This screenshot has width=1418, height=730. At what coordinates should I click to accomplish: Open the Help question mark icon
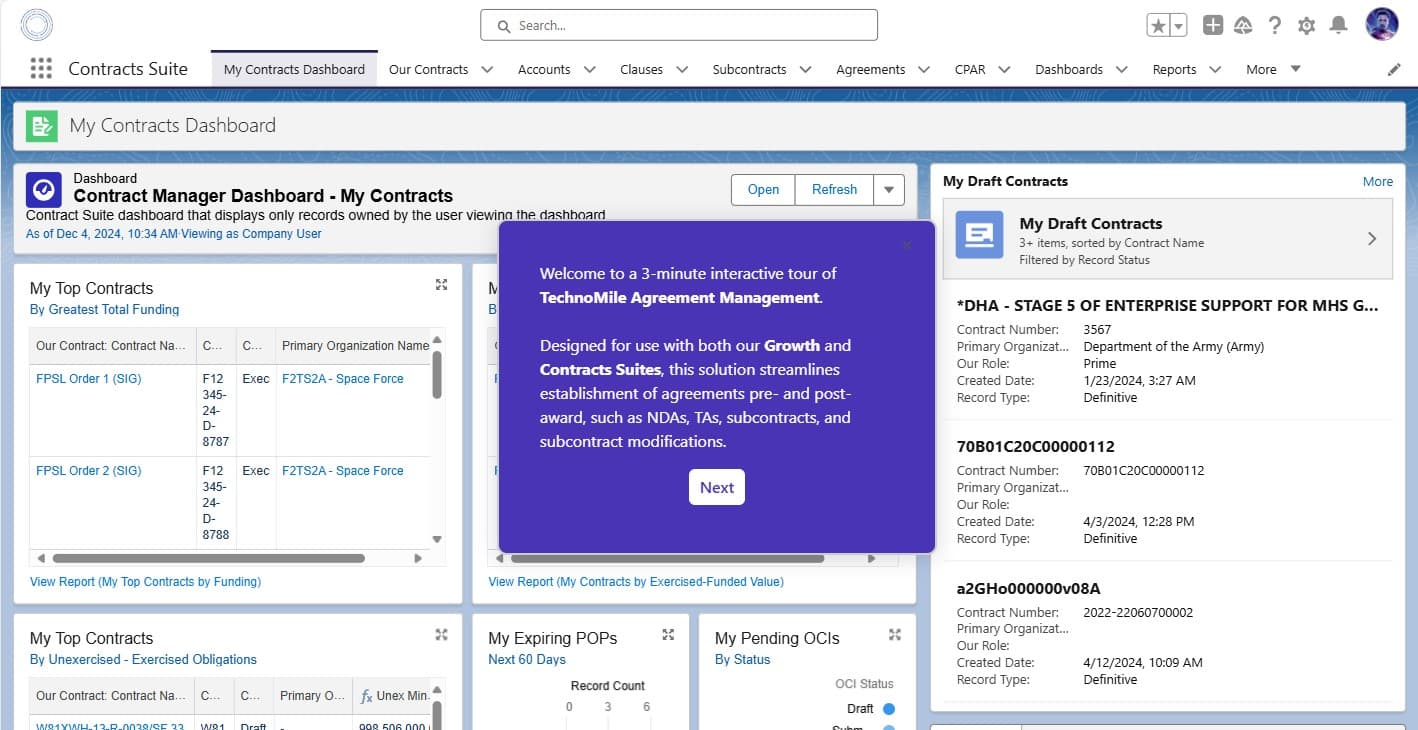(x=1274, y=26)
